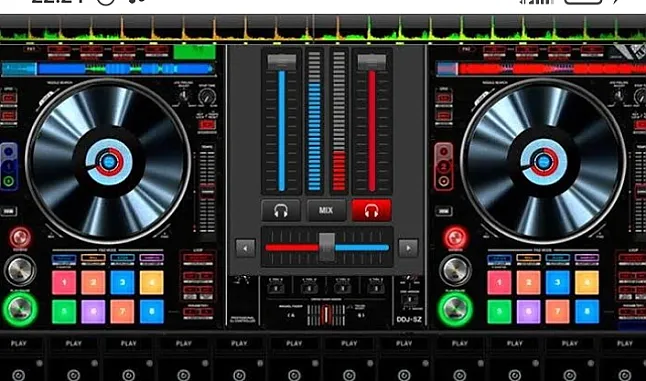
Task: Hit green pad 5 on the left deck
Action: coord(64,311)
